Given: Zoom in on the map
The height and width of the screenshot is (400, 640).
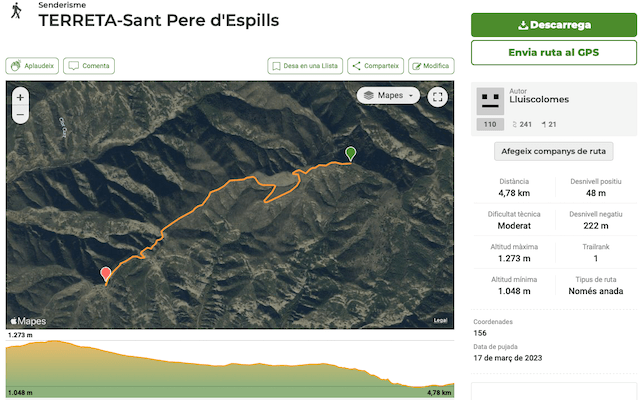Looking at the screenshot, I should pos(20,98).
